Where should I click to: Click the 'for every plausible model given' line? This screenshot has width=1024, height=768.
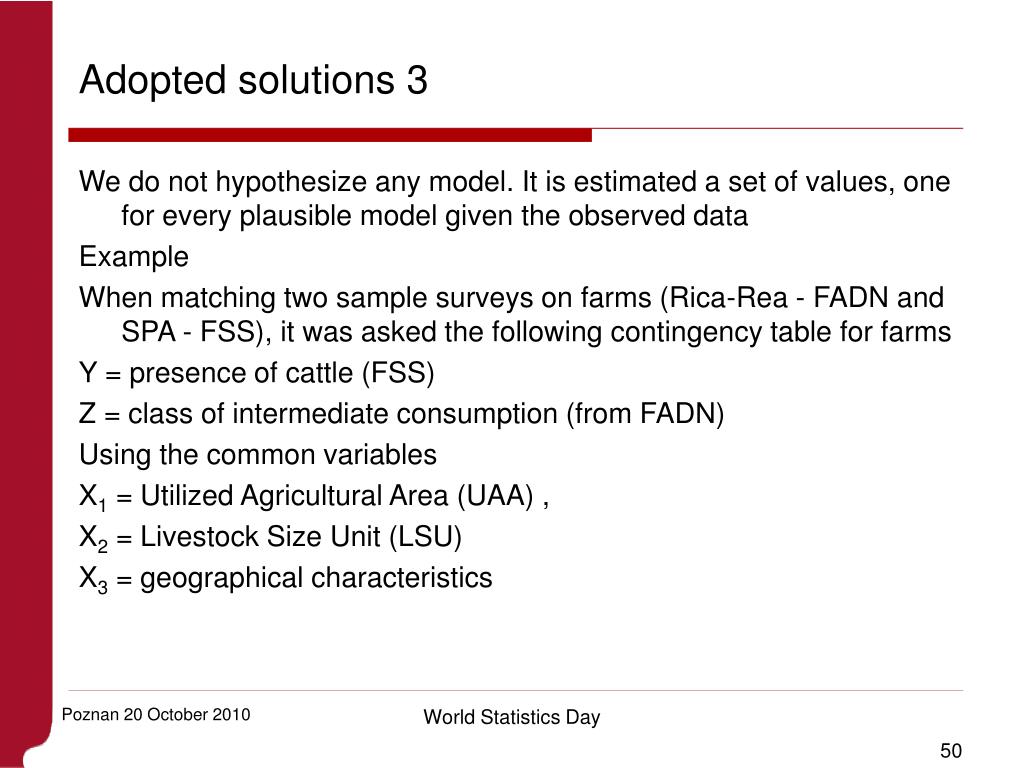pos(434,216)
